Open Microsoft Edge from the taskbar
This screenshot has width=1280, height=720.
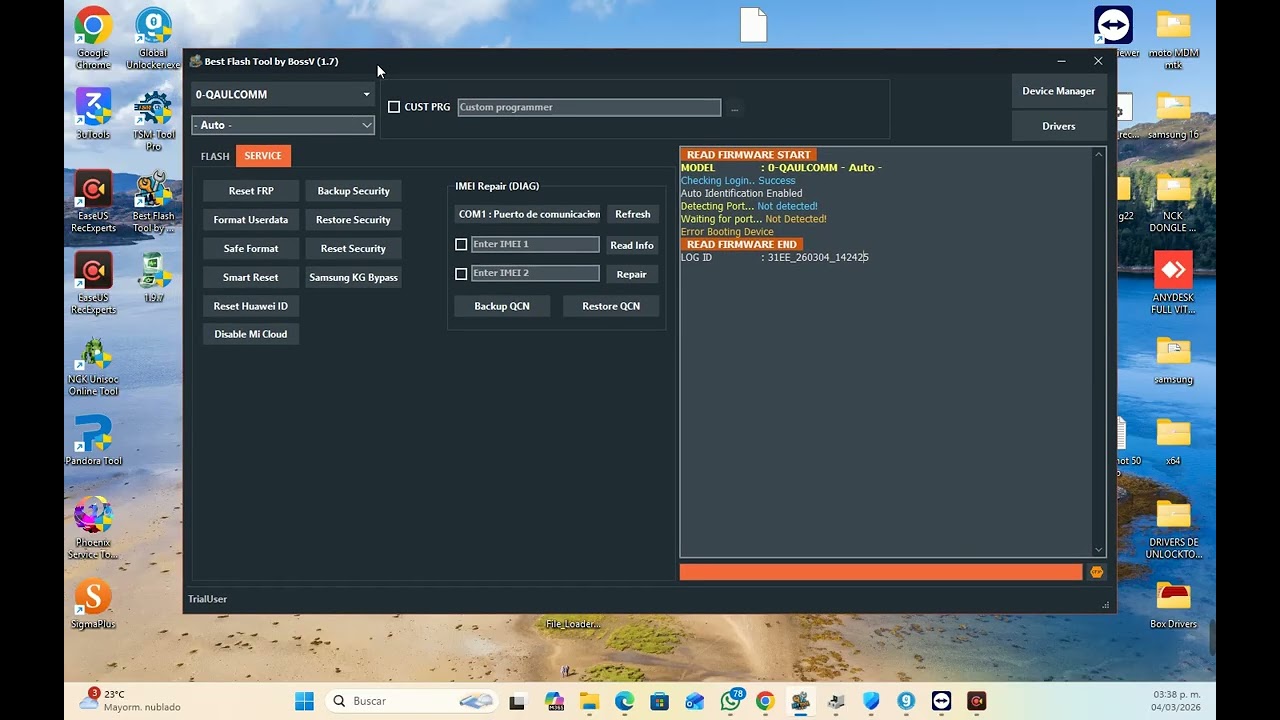pos(624,701)
